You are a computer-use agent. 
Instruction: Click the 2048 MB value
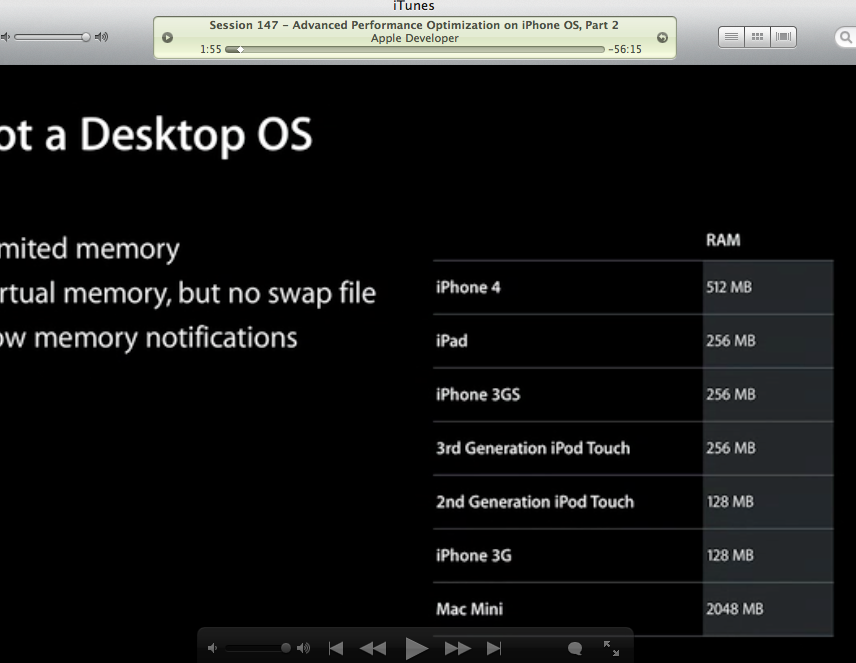click(735, 609)
